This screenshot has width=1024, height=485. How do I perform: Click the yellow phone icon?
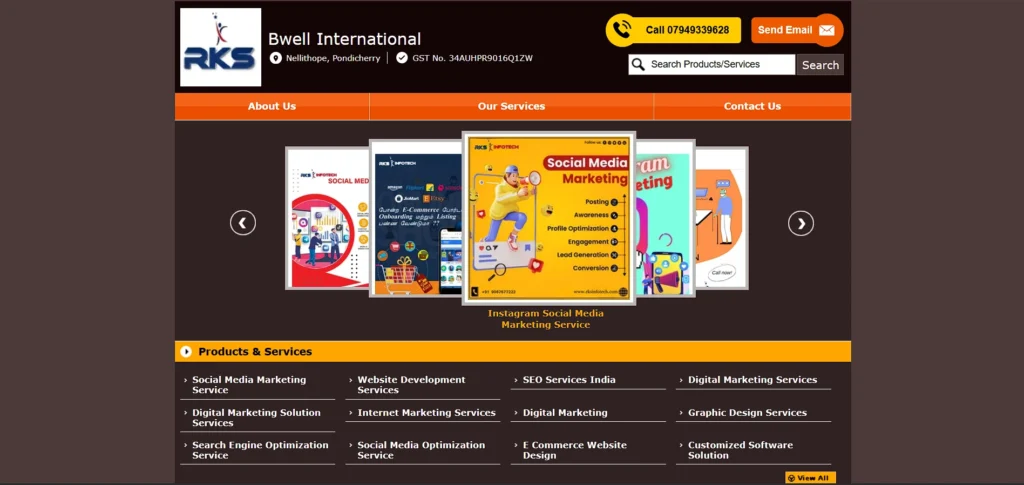622,30
